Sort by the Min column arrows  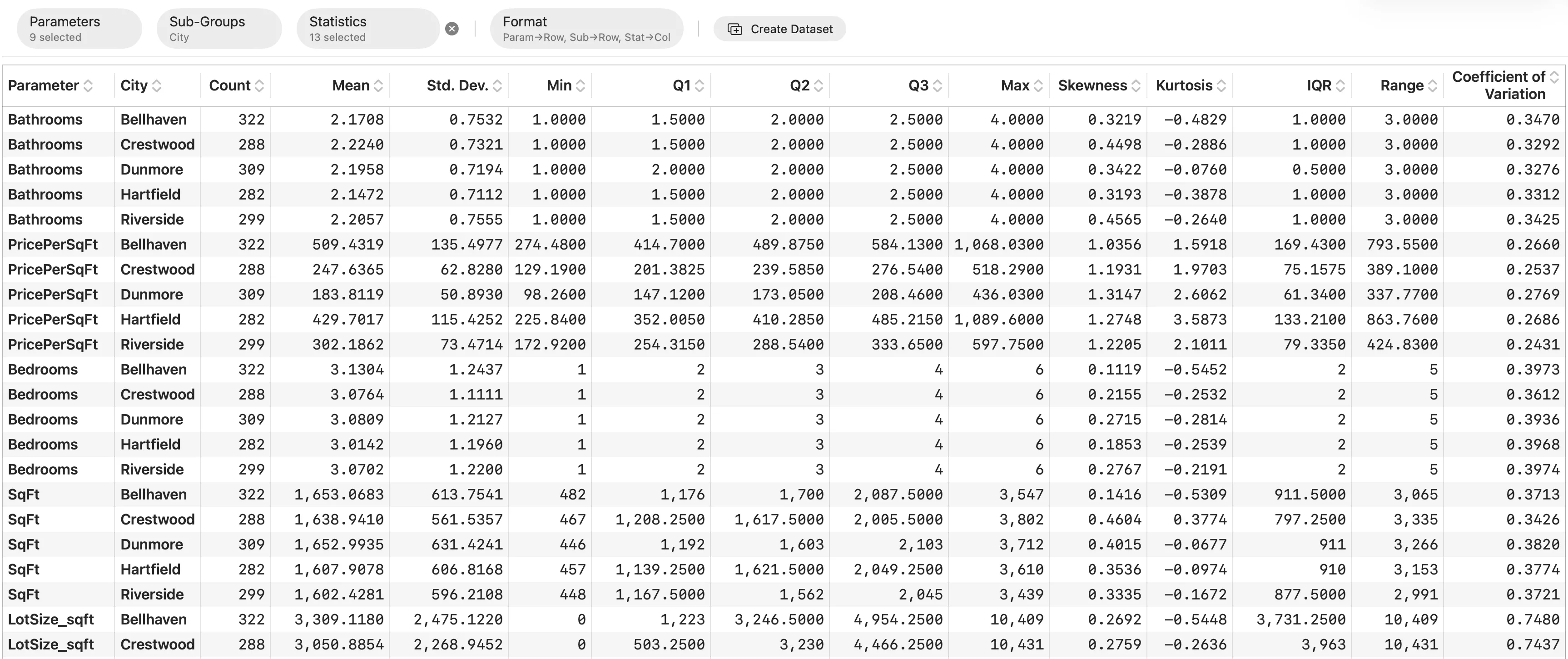580,86
